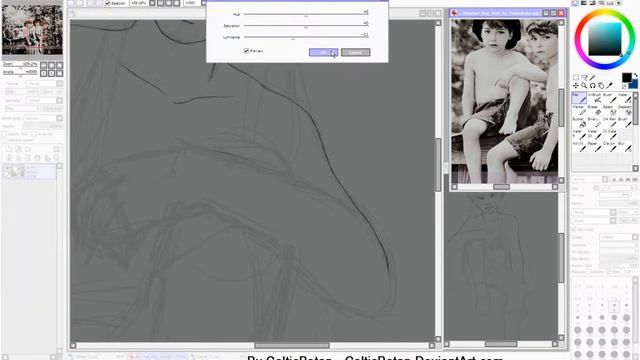Select the Hand pan tool
The width and height of the screenshot is (640, 360).
pos(601,86)
